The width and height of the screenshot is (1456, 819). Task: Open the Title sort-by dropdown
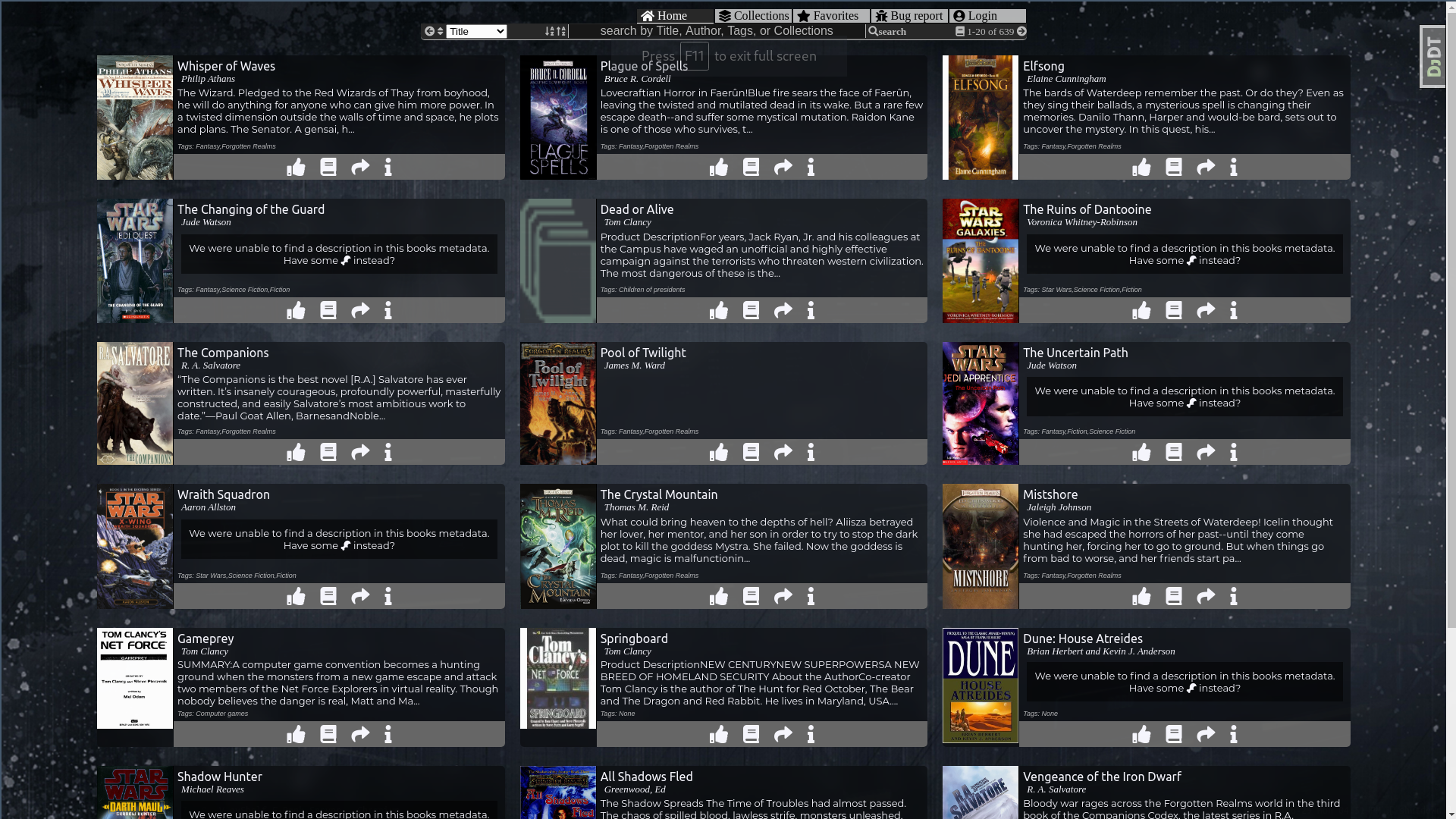tap(475, 32)
